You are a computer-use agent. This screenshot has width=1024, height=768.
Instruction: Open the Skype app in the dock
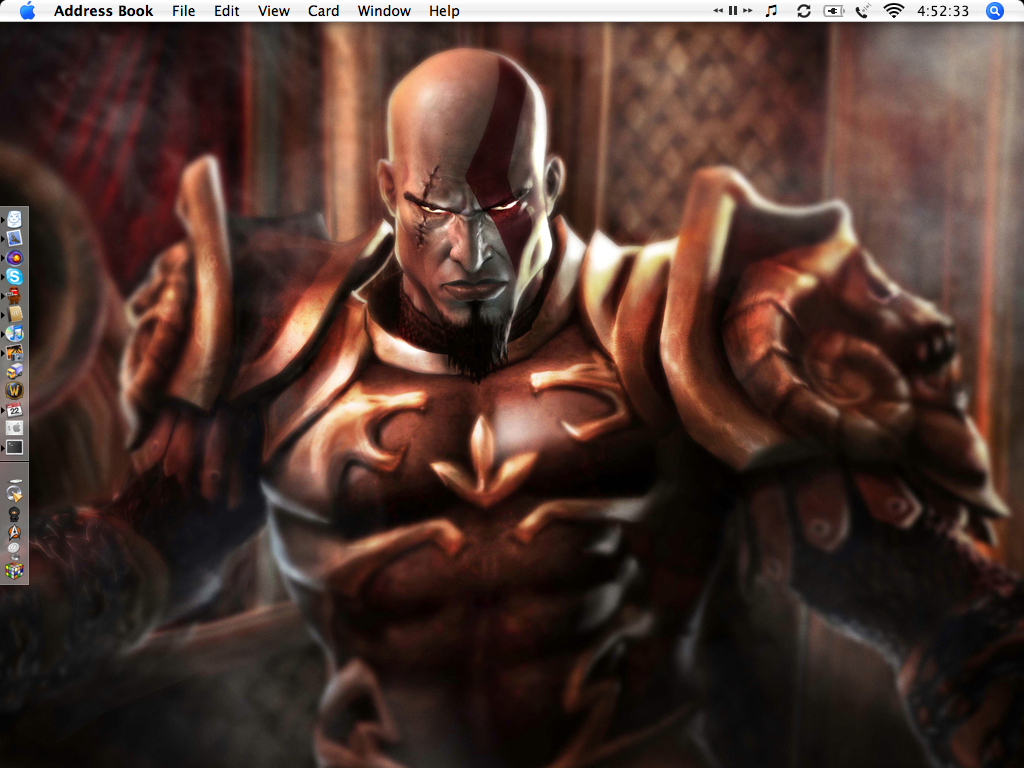(x=15, y=276)
